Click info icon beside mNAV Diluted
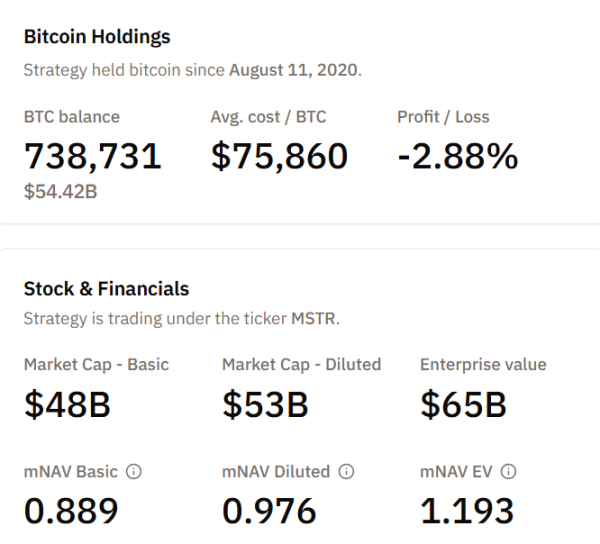Image resolution: width=600 pixels, height=544 pixels. [x=347, y=472]
